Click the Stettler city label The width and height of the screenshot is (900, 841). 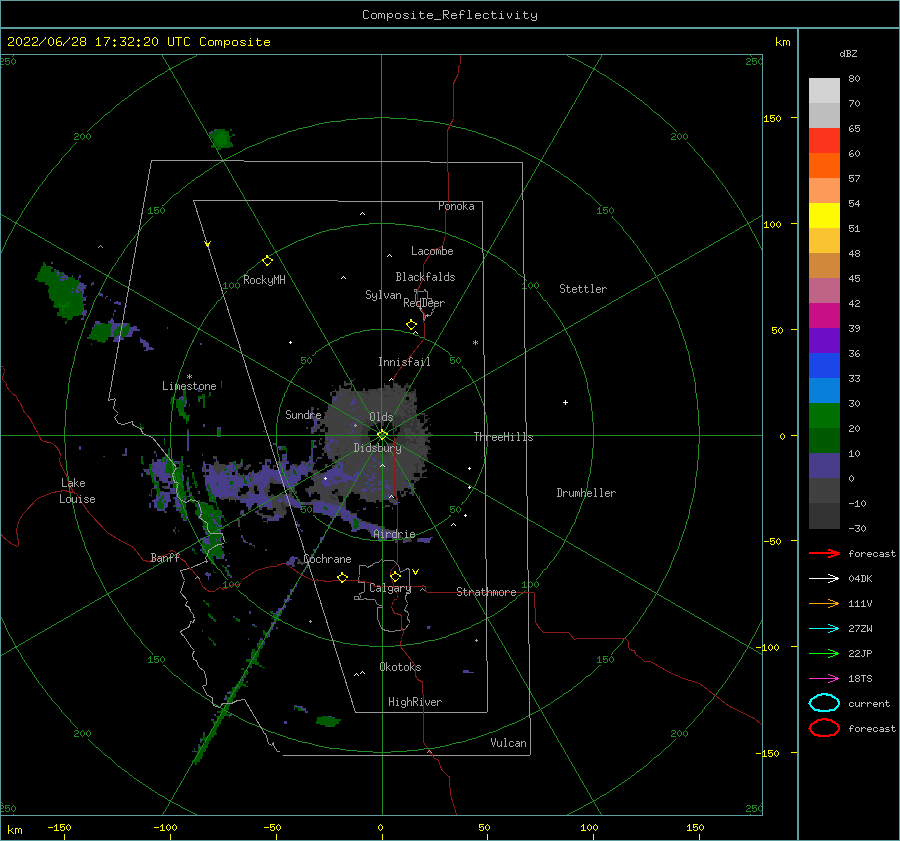pyautogui.click(x=583, y=289)
